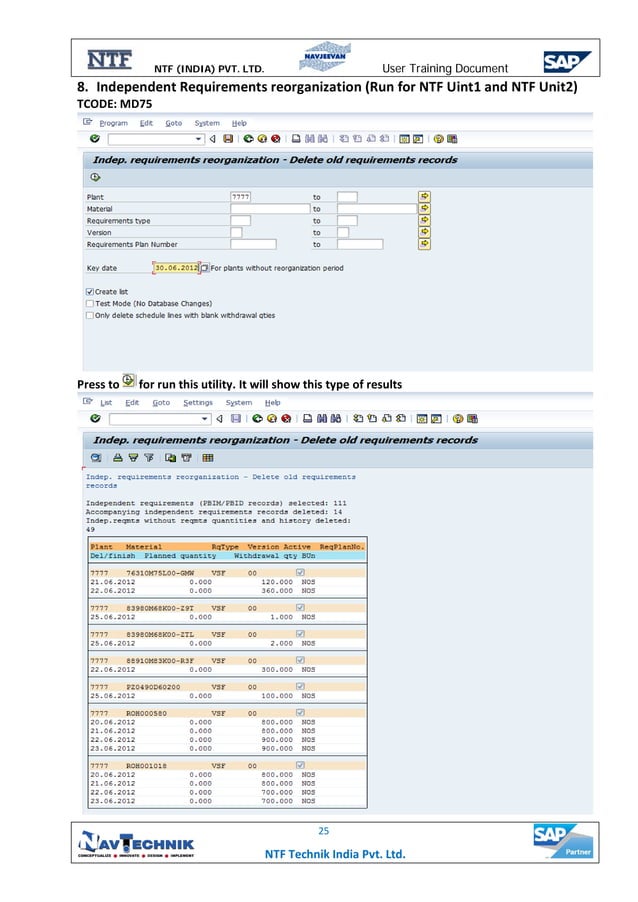The width and height of the screenshot is (638, 902).
Task: Open multiple selection for Requirements Plan Number
Action: [x=425, y=244]
